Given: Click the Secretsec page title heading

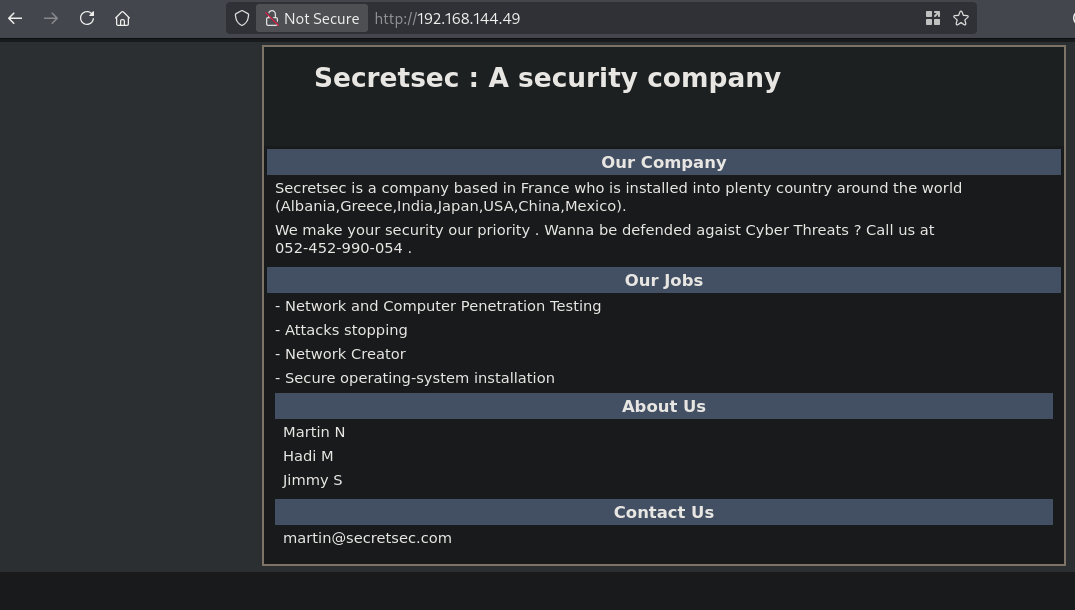Looking at the screenshot, I should coord(547,78).
